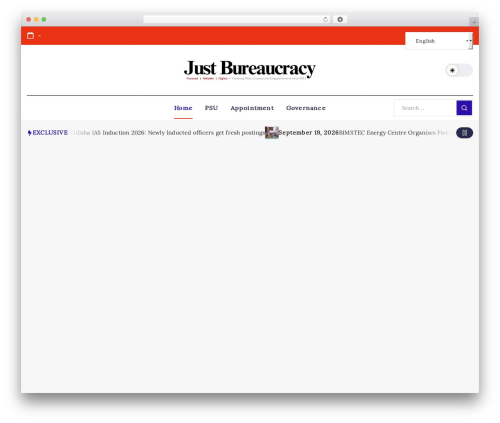Open the PSU menu item
The height and width of the screenshot is (423, 500).
pos(211,108)
